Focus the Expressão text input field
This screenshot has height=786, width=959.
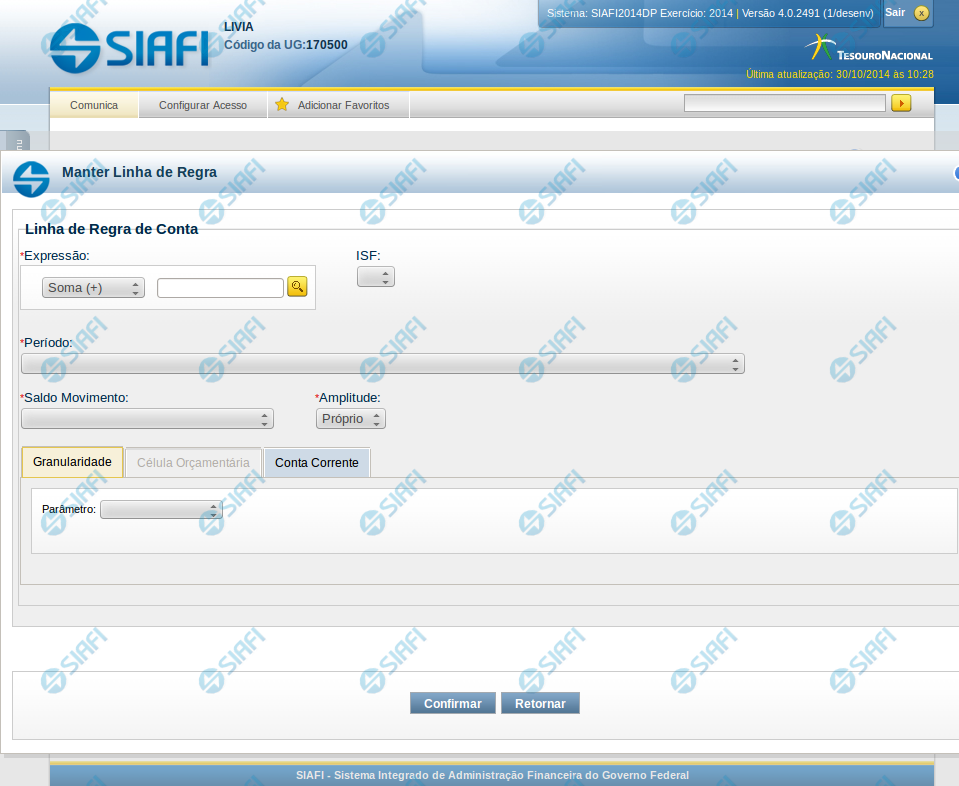tap(220, 288)
